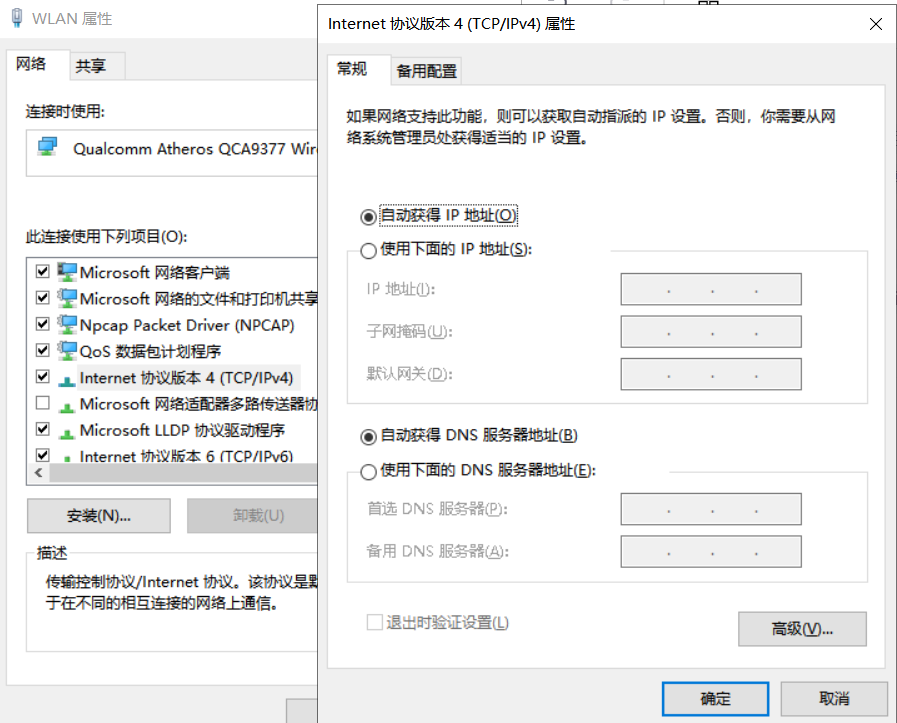
Task: Uncheck the Microsoft LLDP 协议驱动程序 checkbox
Action: (42, 429)
